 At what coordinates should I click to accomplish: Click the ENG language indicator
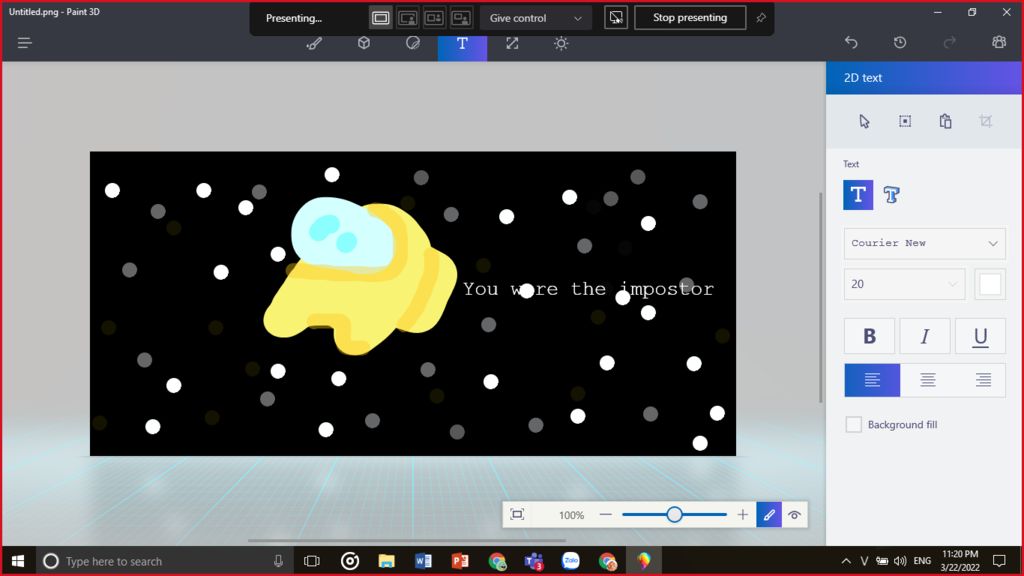[x=922, y=561]
